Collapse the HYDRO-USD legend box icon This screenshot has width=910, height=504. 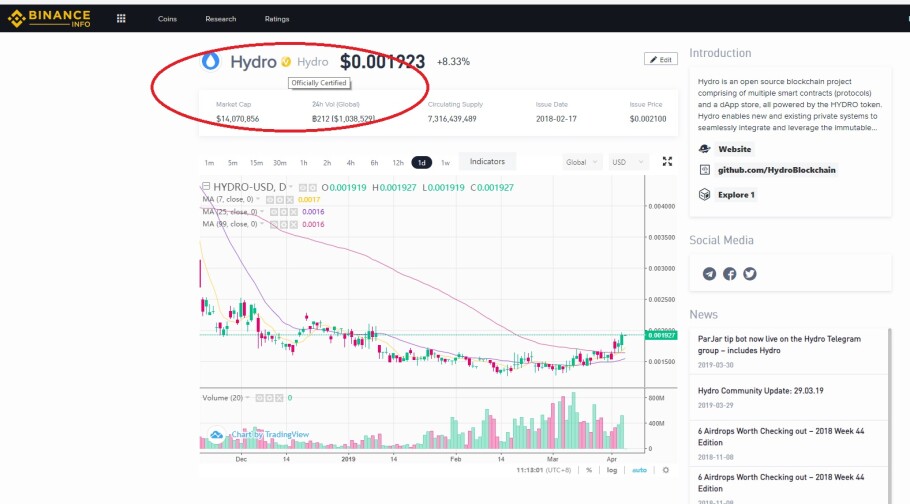coord(205,186)
